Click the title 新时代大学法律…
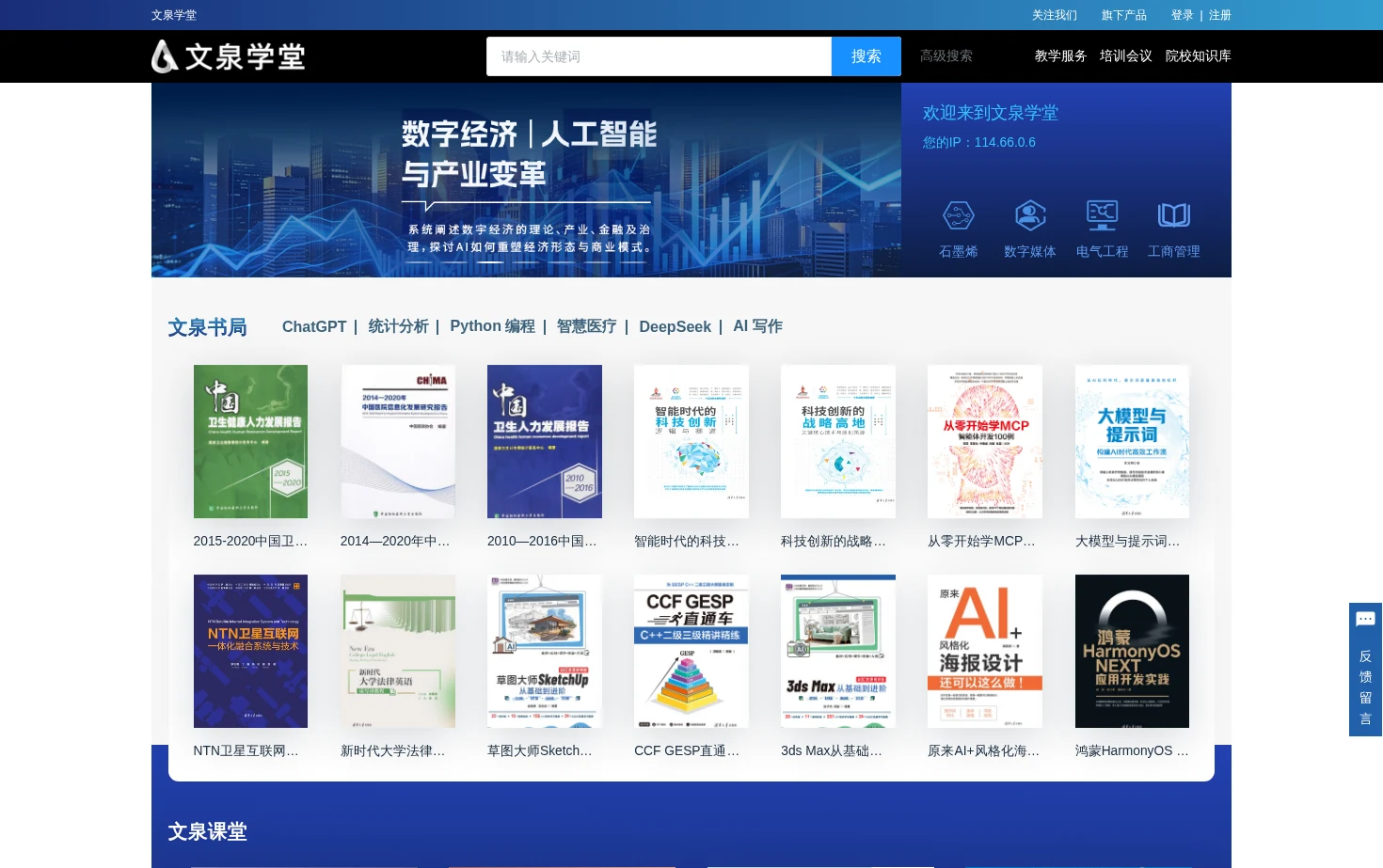 click(392, 750)
